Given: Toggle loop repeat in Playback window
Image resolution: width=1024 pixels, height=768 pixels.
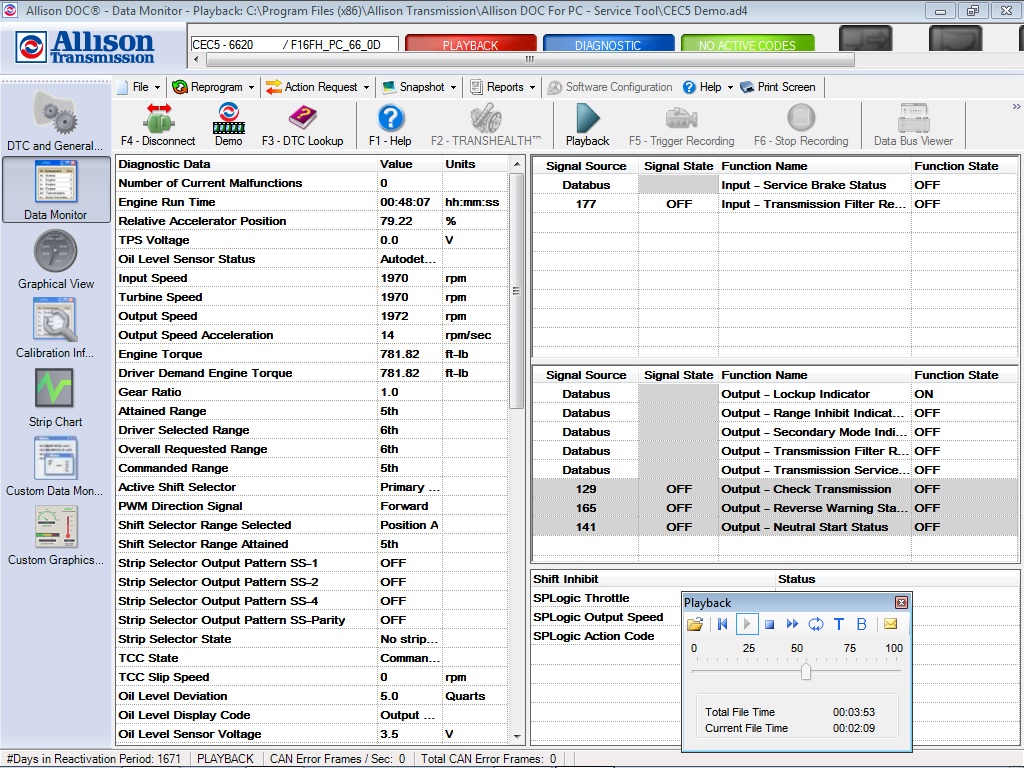Looking at the screenshot, I should click(x=814, y=624).
